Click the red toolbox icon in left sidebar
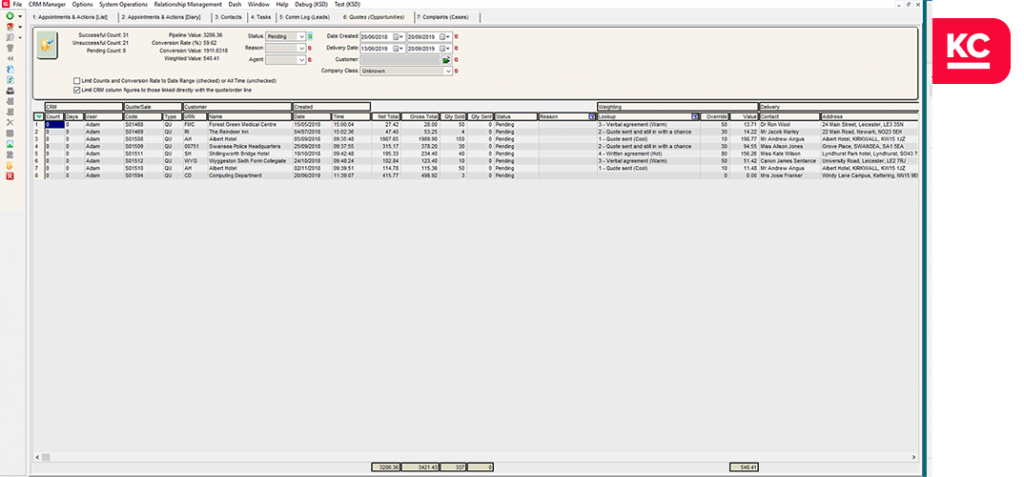Image resolution: width=1024 pixels, height=477 pixels. (x=10, y=26)
